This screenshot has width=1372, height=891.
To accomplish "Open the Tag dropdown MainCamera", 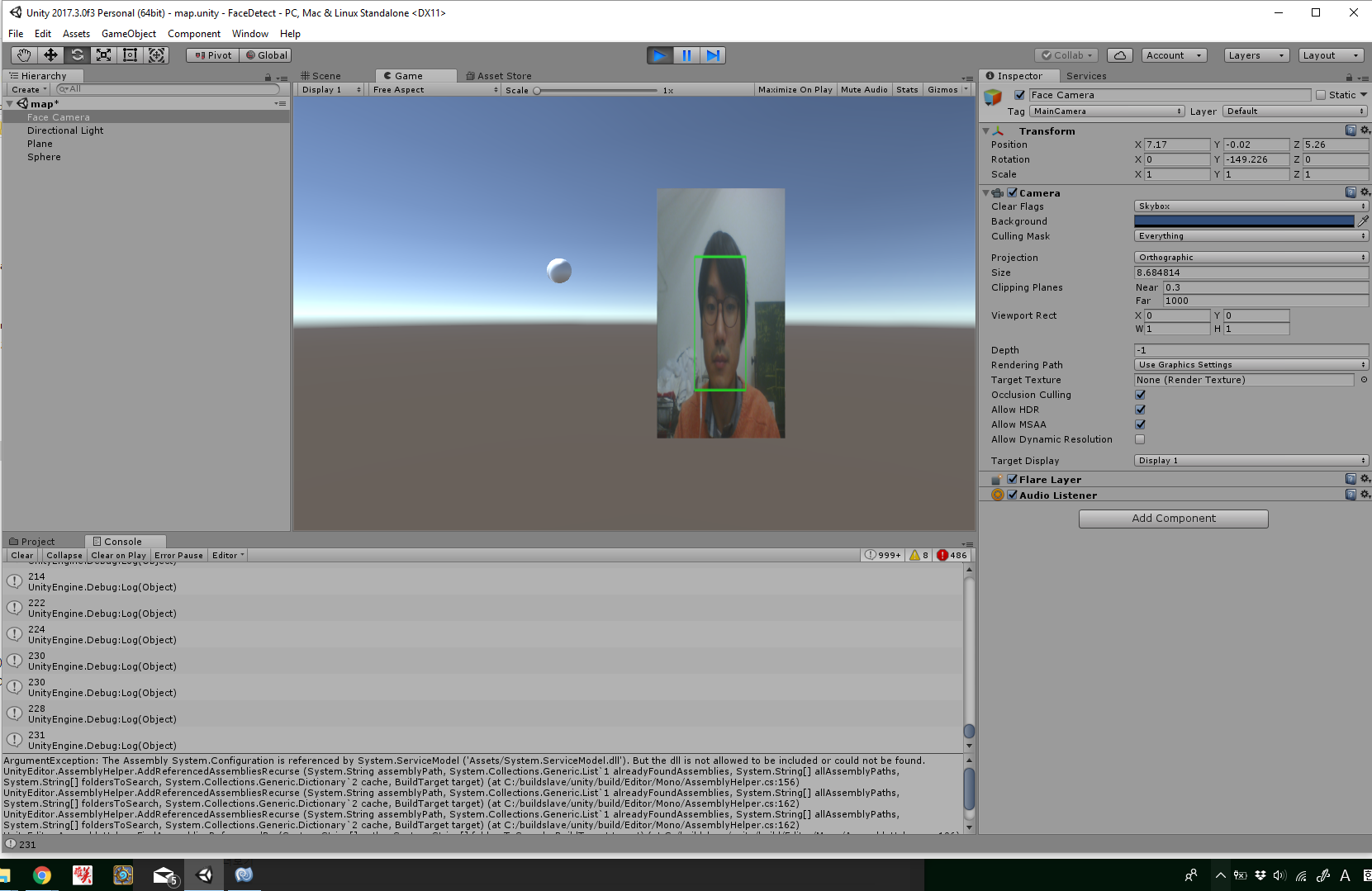I will (1107, 111).
